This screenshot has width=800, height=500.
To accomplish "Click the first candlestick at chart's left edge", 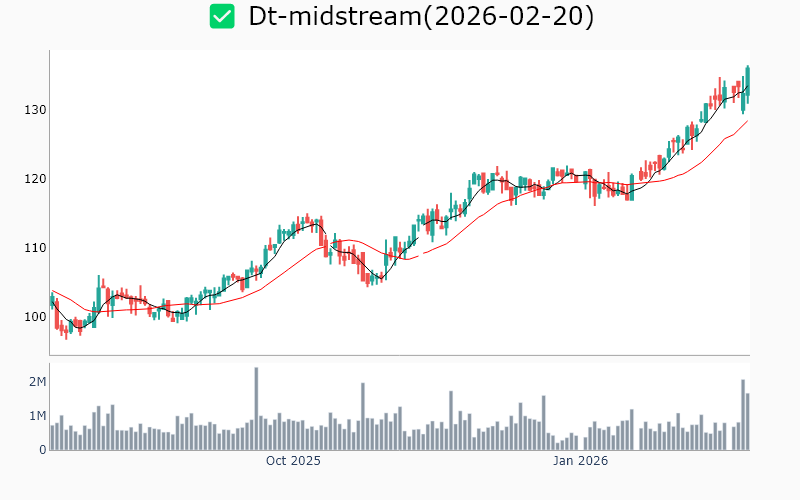I will [x=51, y=300].
